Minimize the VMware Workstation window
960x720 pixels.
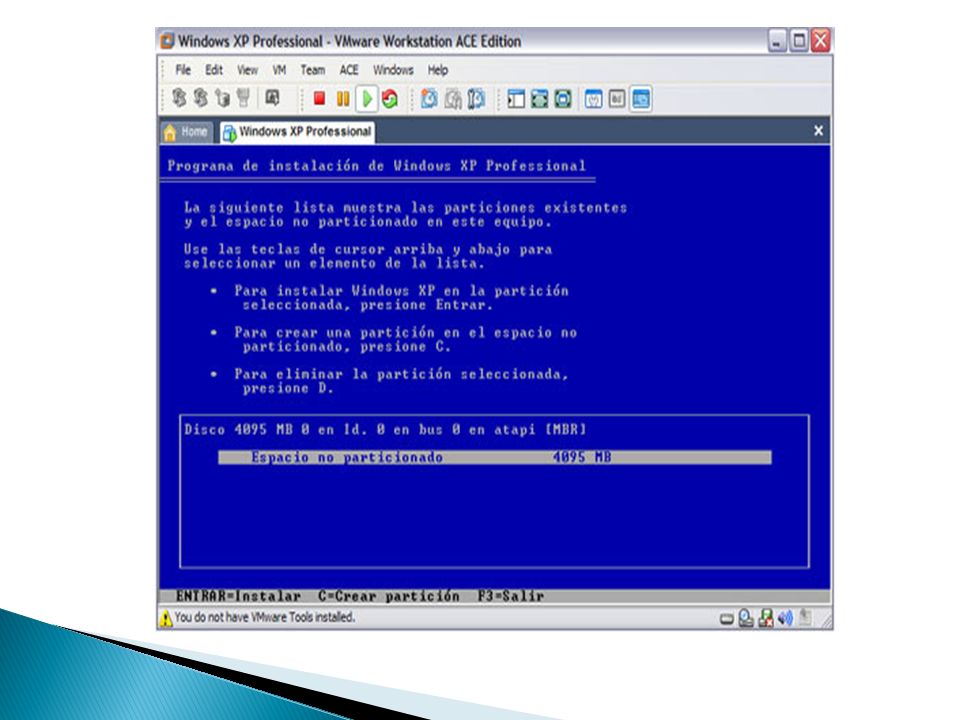(x=777, y=41)
